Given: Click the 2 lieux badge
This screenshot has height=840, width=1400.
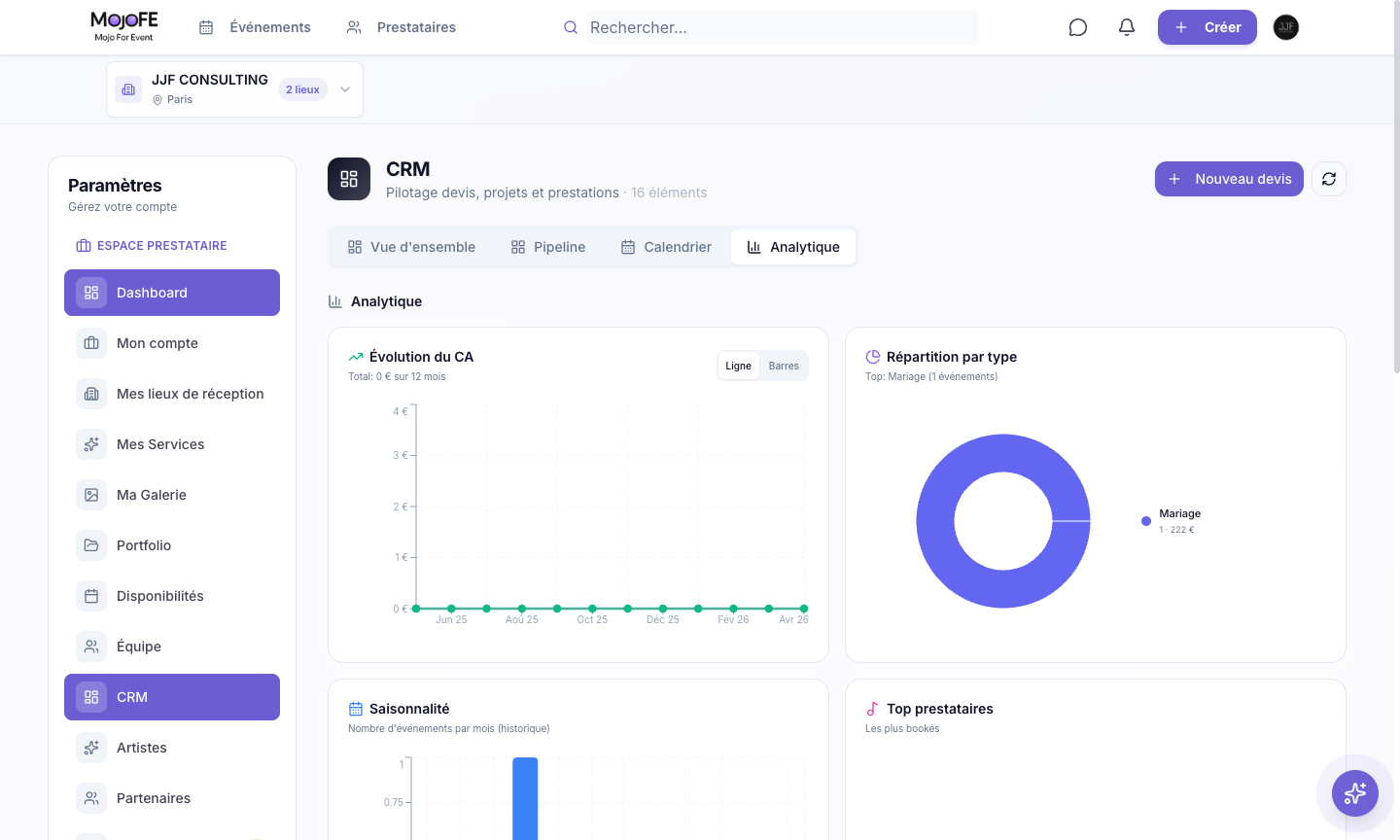Looking at the screenshot, I should click(302, 89).
